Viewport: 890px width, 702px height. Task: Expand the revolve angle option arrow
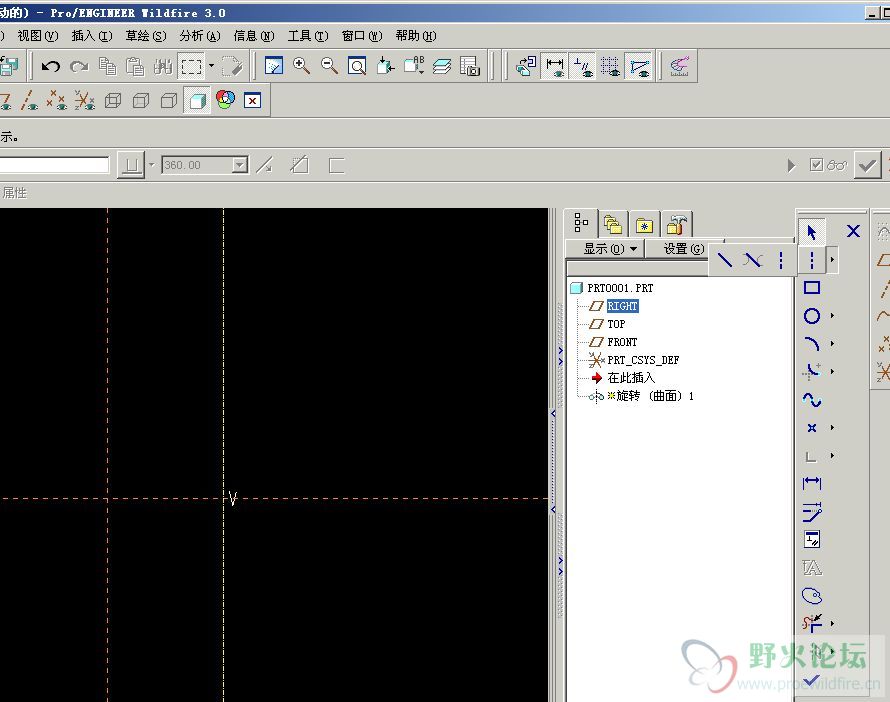[152, 165]
